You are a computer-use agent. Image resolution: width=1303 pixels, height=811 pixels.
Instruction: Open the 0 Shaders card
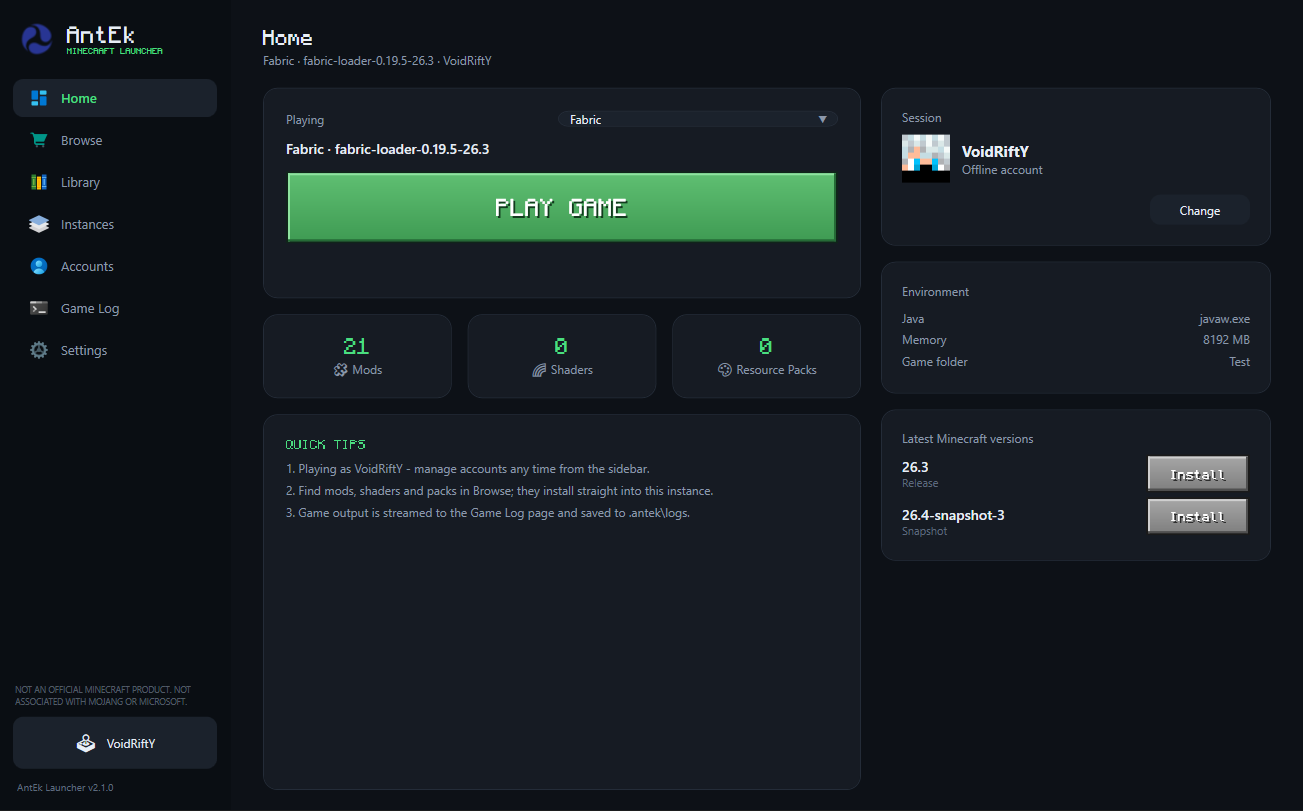pyautogui.click(x=562, y=356)
